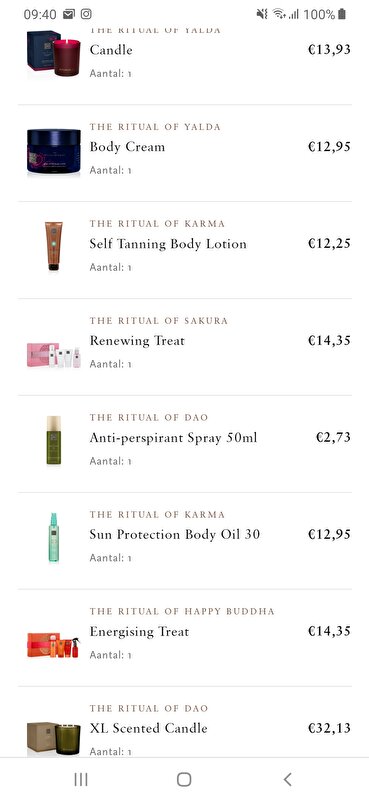The width and height of the screenshot is (369, 800).
Task: Open the Yalda Candle product image
Action: point(54,53)
